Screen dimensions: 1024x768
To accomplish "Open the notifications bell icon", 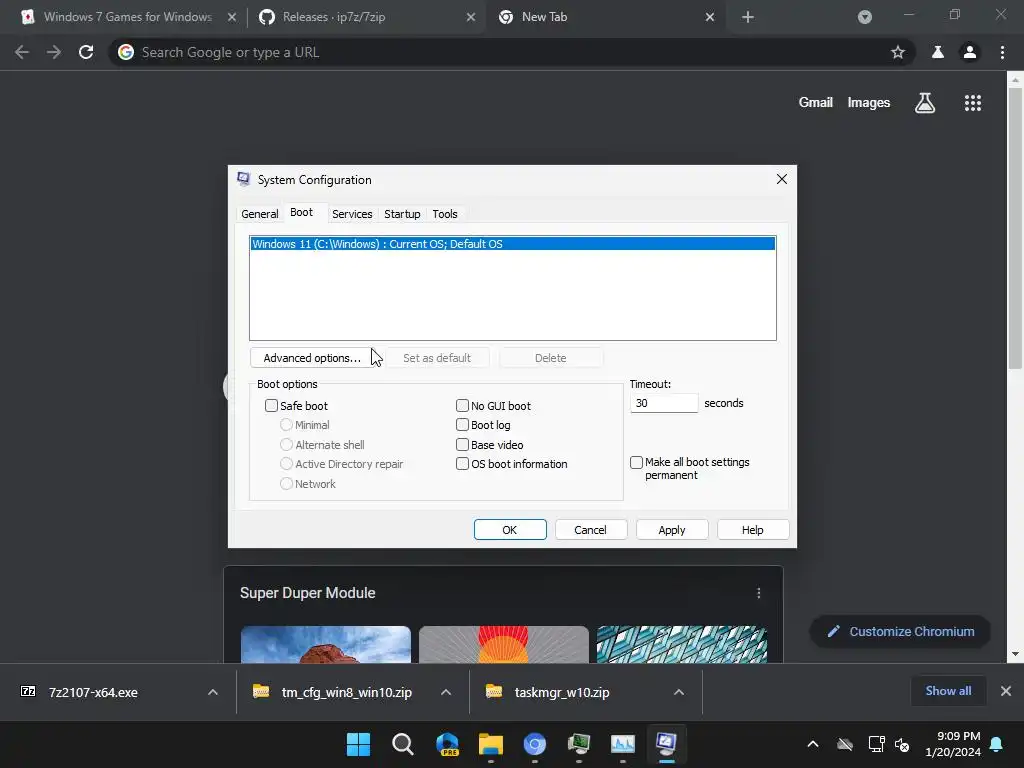I will pyautogui.click(x=996, y=744).
